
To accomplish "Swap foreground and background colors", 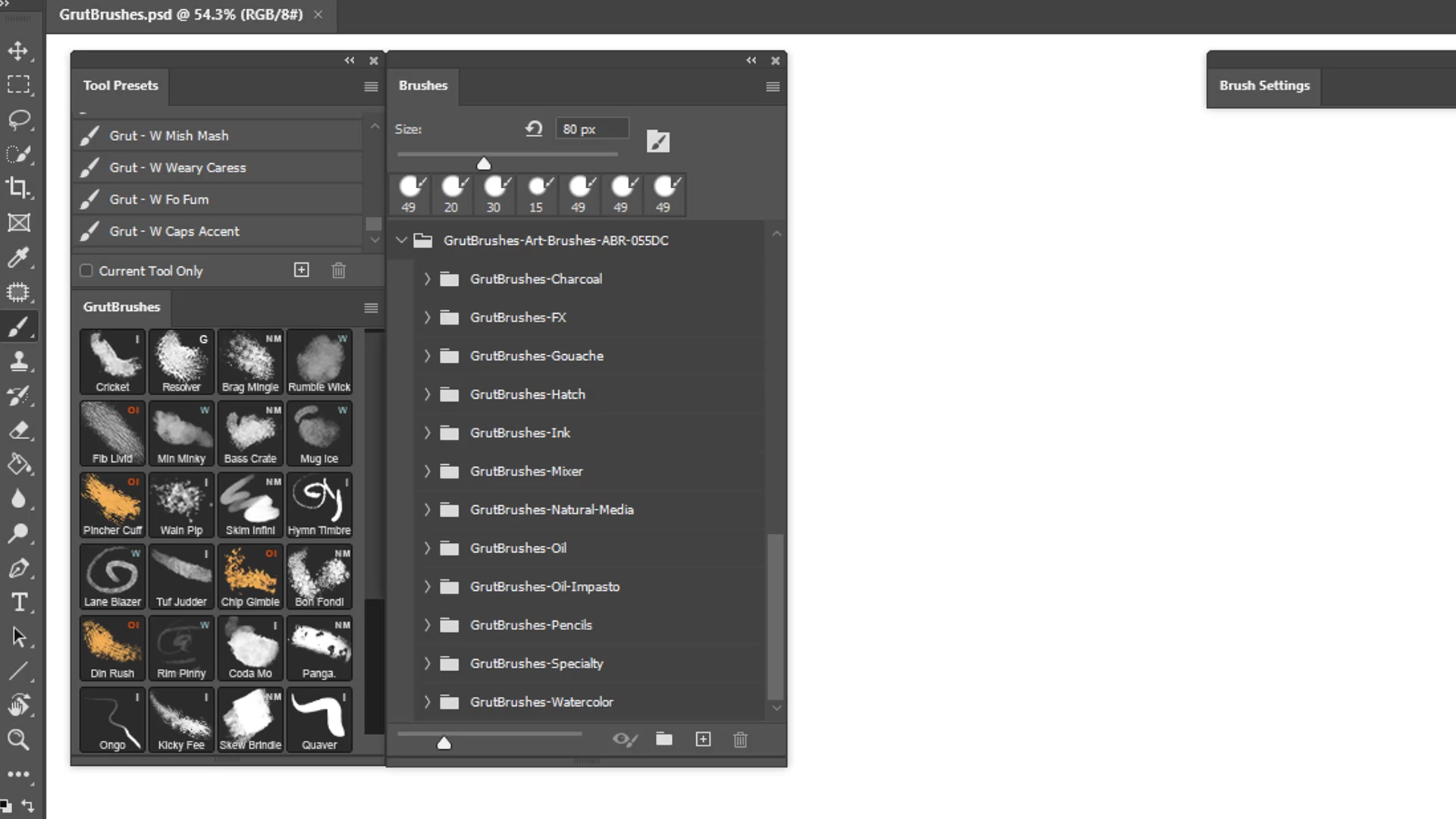I will (x=28, y=805).
